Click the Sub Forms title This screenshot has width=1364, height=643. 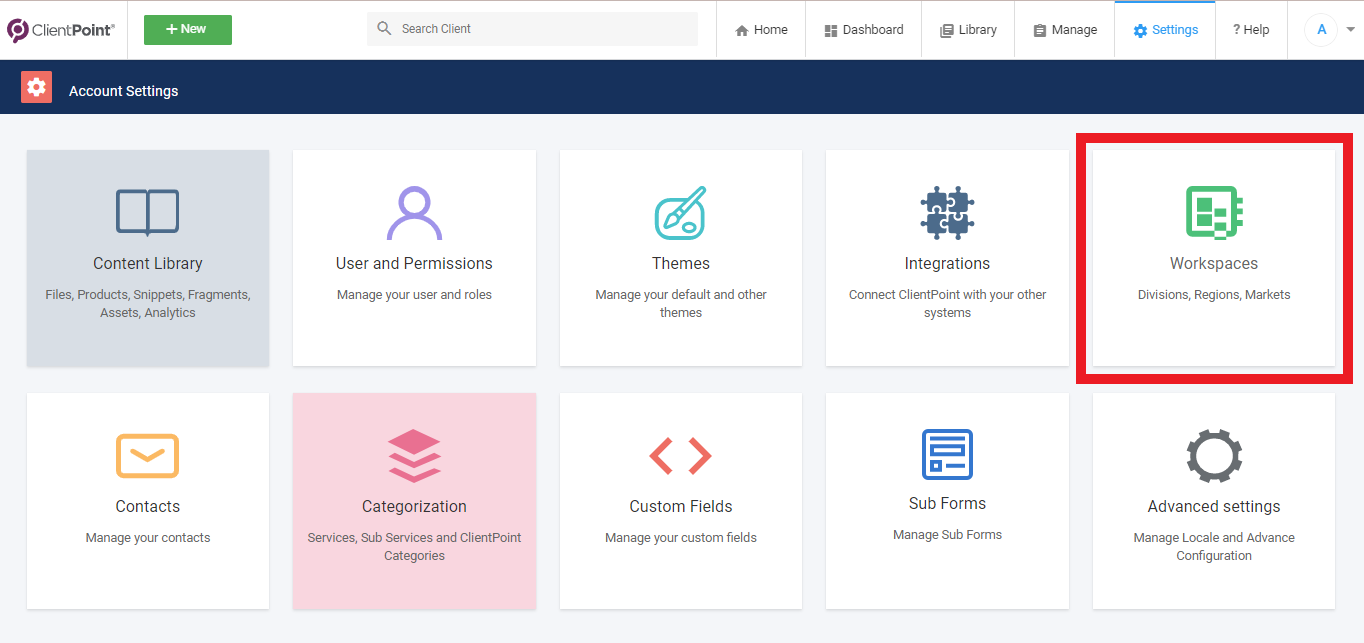947,504
